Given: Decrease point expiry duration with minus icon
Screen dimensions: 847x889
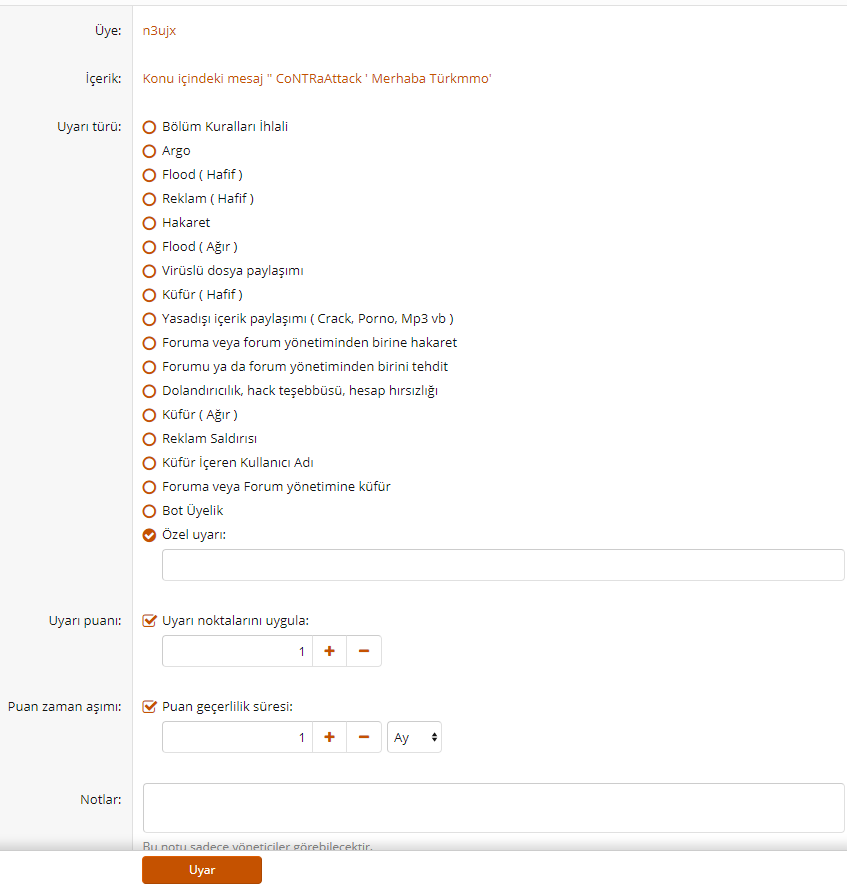Looking at the screenshot, I should 364,737.
